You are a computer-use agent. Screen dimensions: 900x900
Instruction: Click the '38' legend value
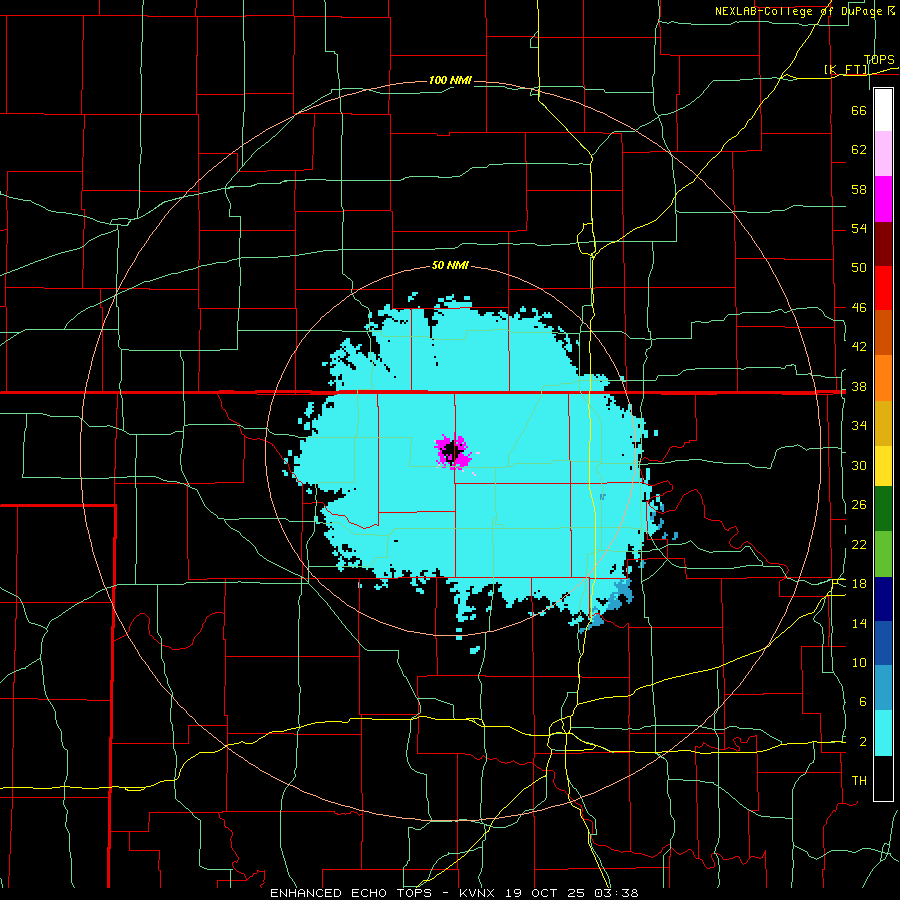click(x=859, y=386)
